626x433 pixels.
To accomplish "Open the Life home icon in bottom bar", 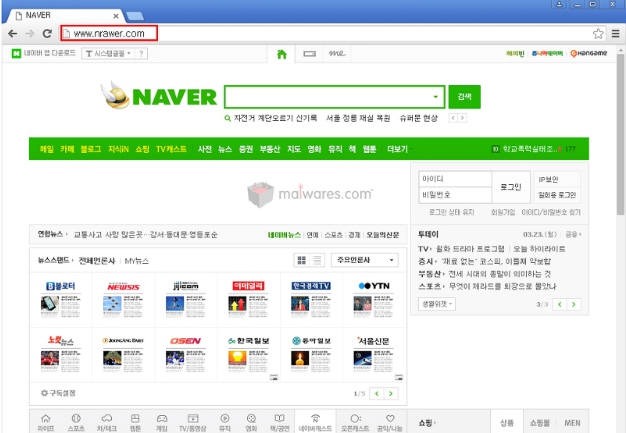I will [46, 422].
